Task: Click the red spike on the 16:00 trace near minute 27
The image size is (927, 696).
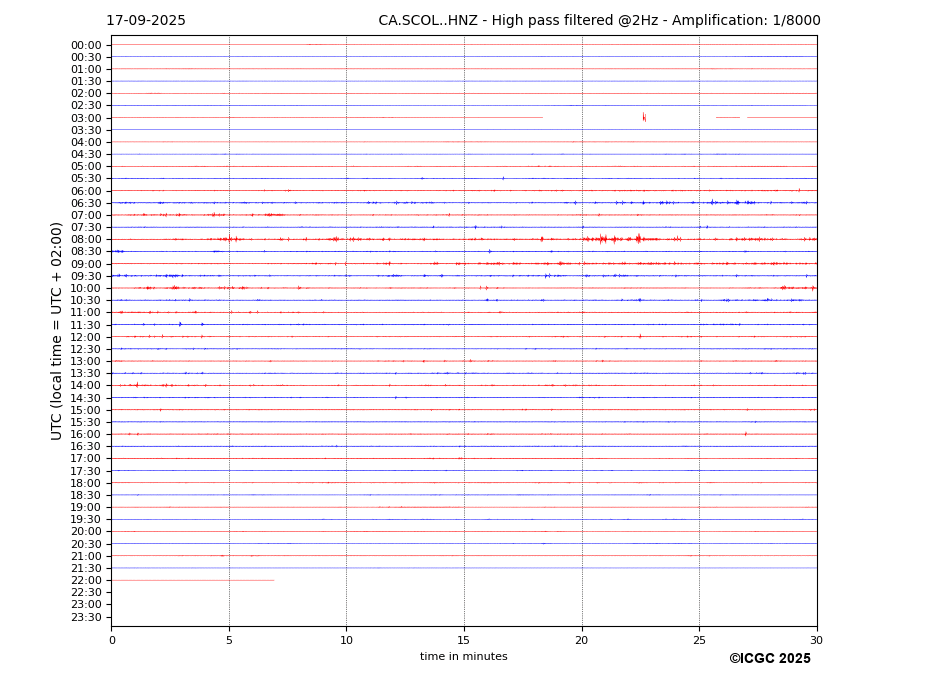Action: 746,434
